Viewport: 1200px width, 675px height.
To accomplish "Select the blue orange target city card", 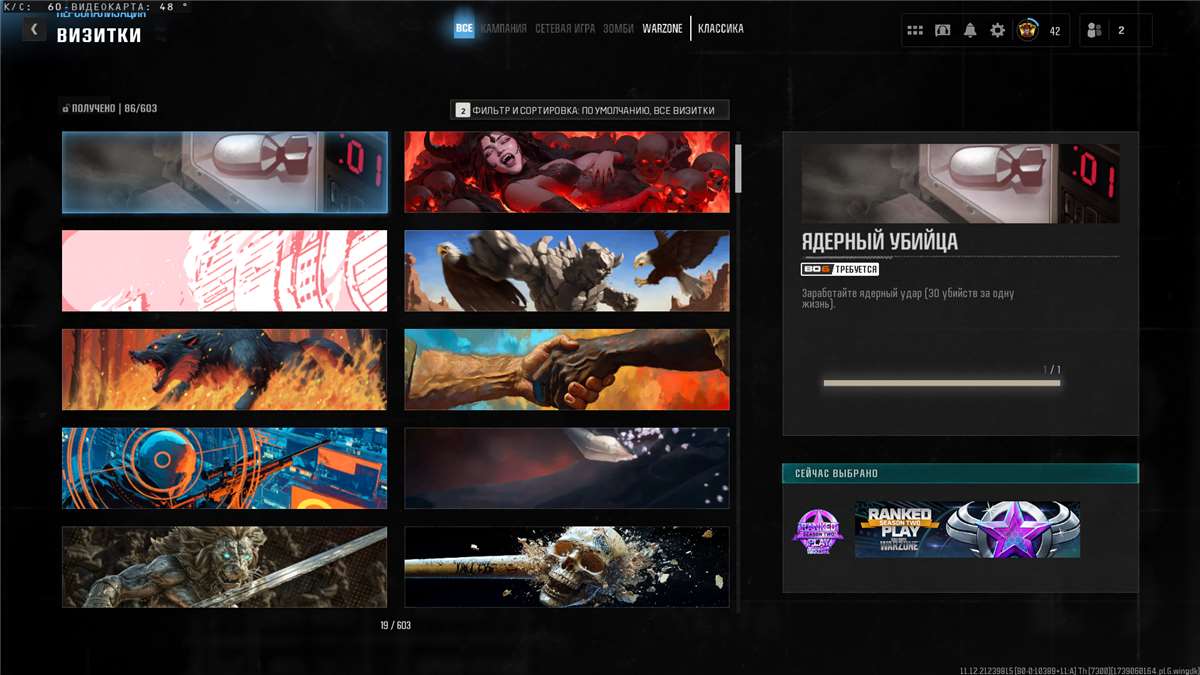I will 225,469.
